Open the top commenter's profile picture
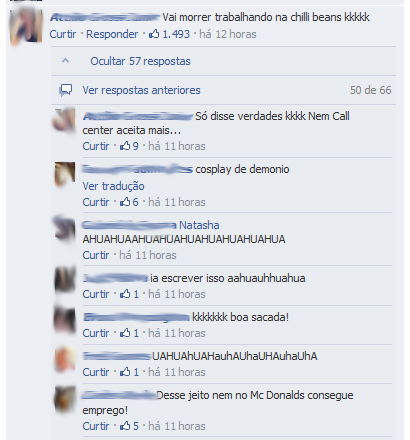This screenshot has width=410, height=440. (x=26, y=26)
